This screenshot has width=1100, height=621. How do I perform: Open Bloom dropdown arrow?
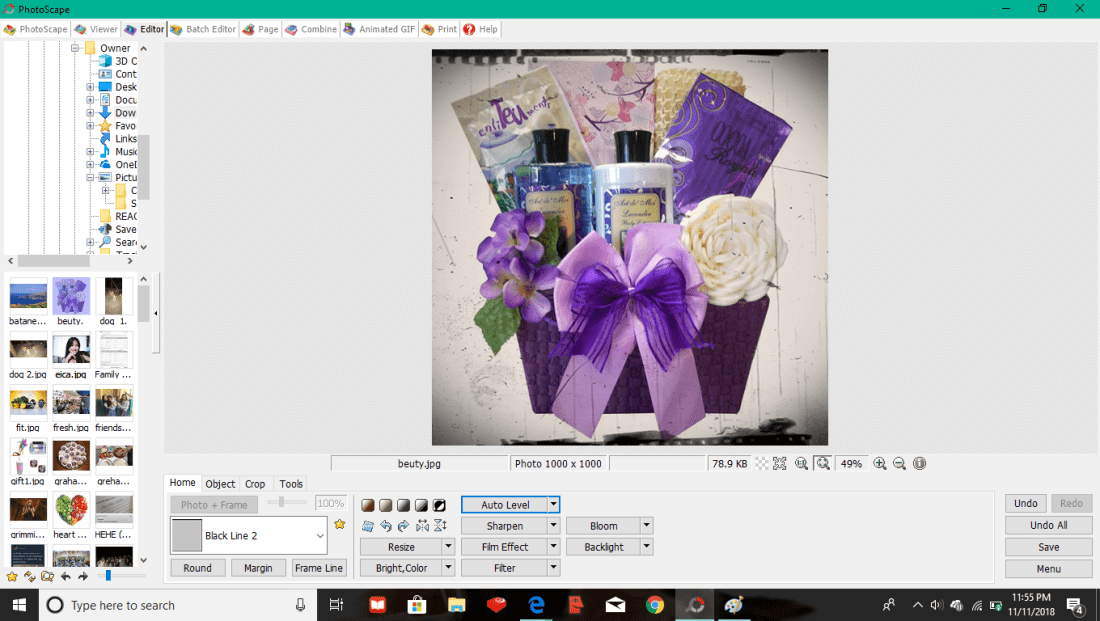pos(647,526)
